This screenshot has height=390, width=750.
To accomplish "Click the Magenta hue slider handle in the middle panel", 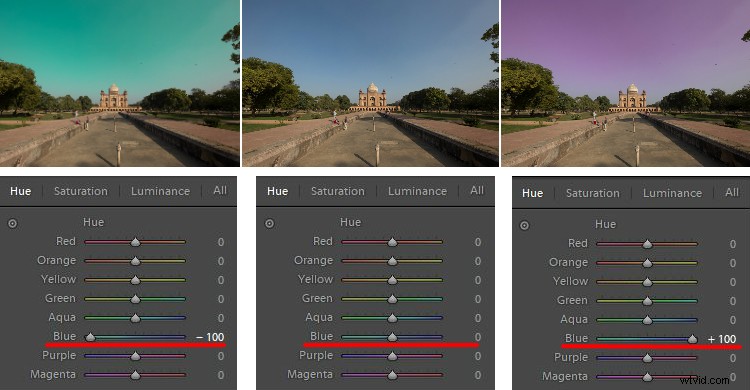I will click(x=392, y=375).
